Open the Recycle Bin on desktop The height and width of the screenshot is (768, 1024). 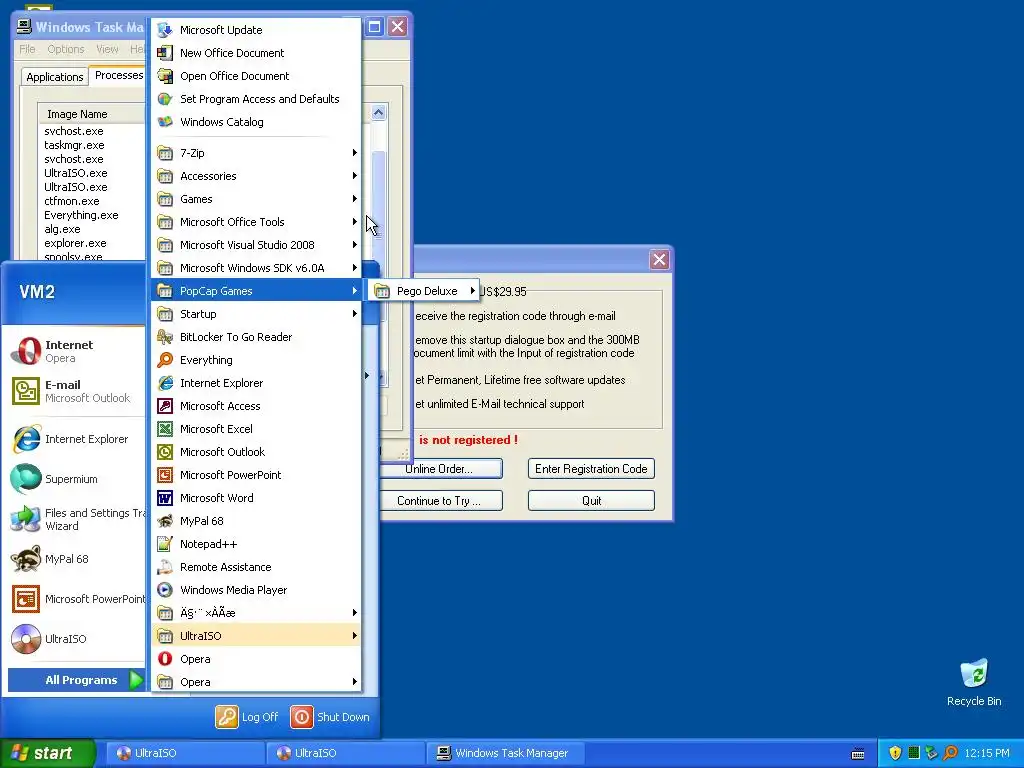click(x=974, y=682)
